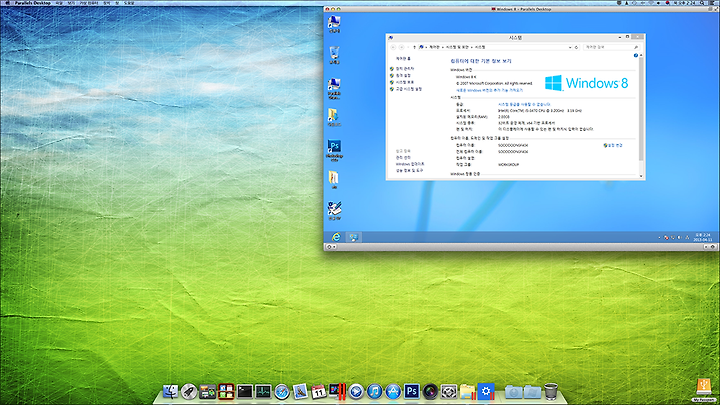
Task: Open Performance Information and Tools link
Action: [x=410, y=170]
